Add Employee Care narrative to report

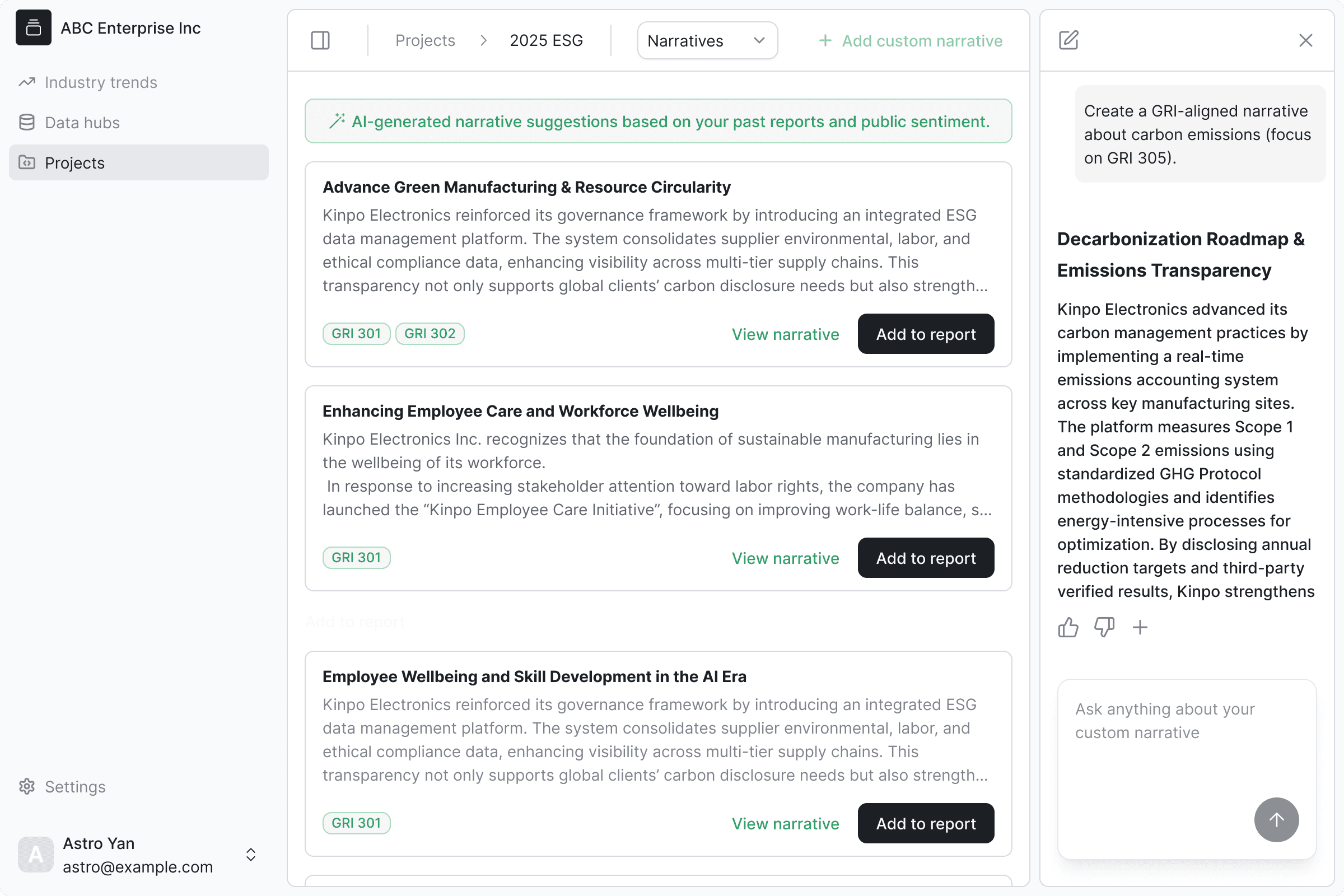click(x=925, y=558)
